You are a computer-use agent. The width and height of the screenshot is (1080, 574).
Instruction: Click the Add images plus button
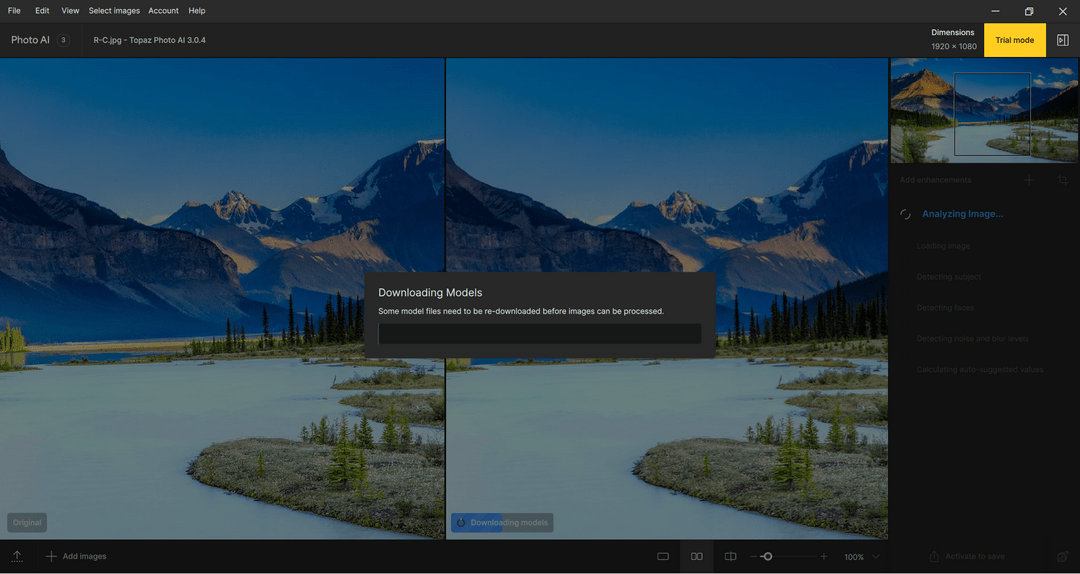(52, 556)
